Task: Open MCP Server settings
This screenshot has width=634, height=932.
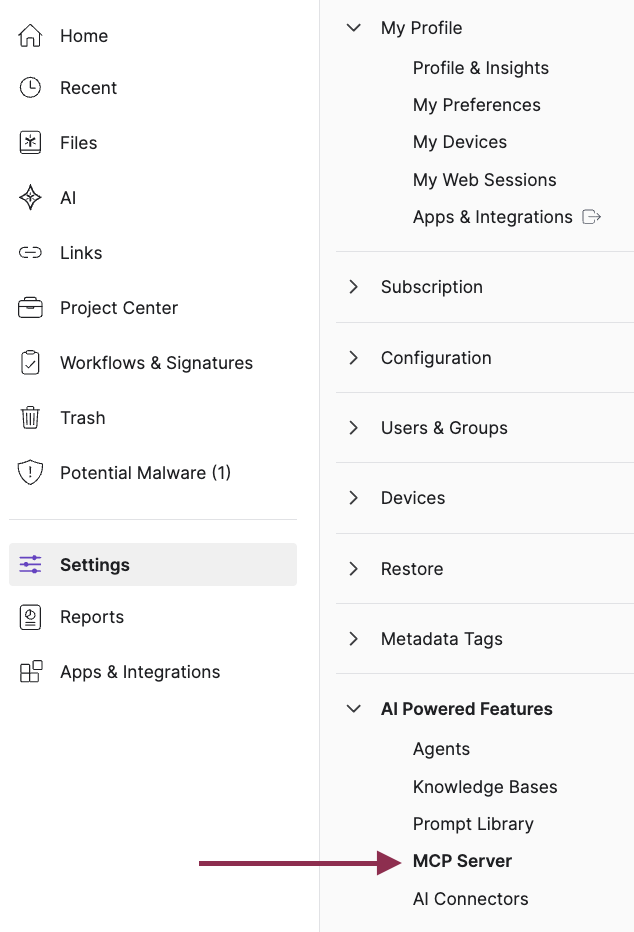Action: 462,861
